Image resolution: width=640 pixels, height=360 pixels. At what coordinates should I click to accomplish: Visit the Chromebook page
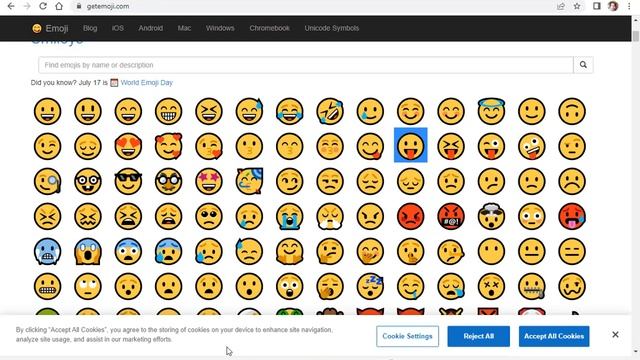pos(269,28)
